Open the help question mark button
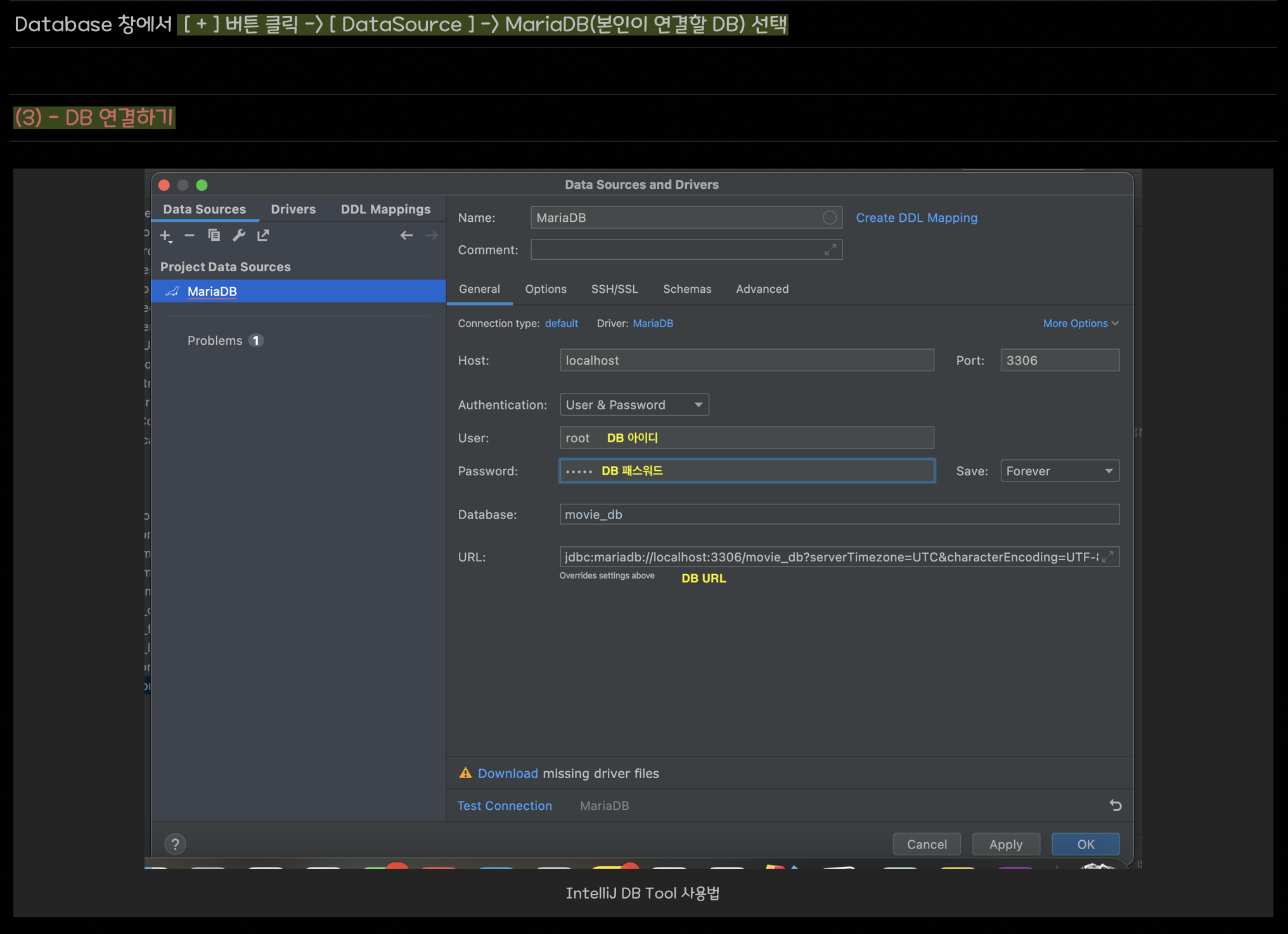 [x=175, y=844]
